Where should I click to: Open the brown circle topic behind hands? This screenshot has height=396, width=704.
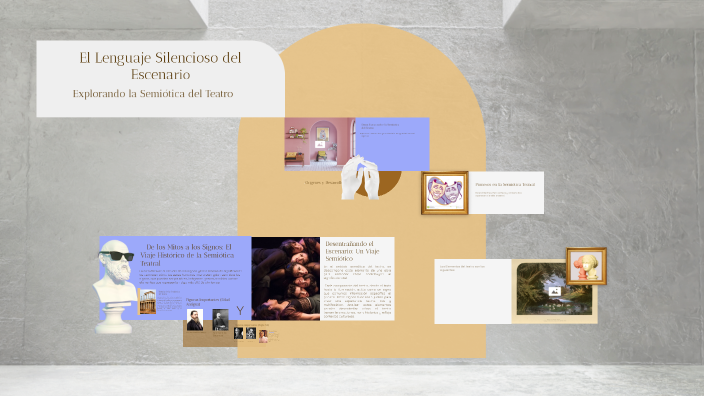pyautogui.click(x=389, y=183)
